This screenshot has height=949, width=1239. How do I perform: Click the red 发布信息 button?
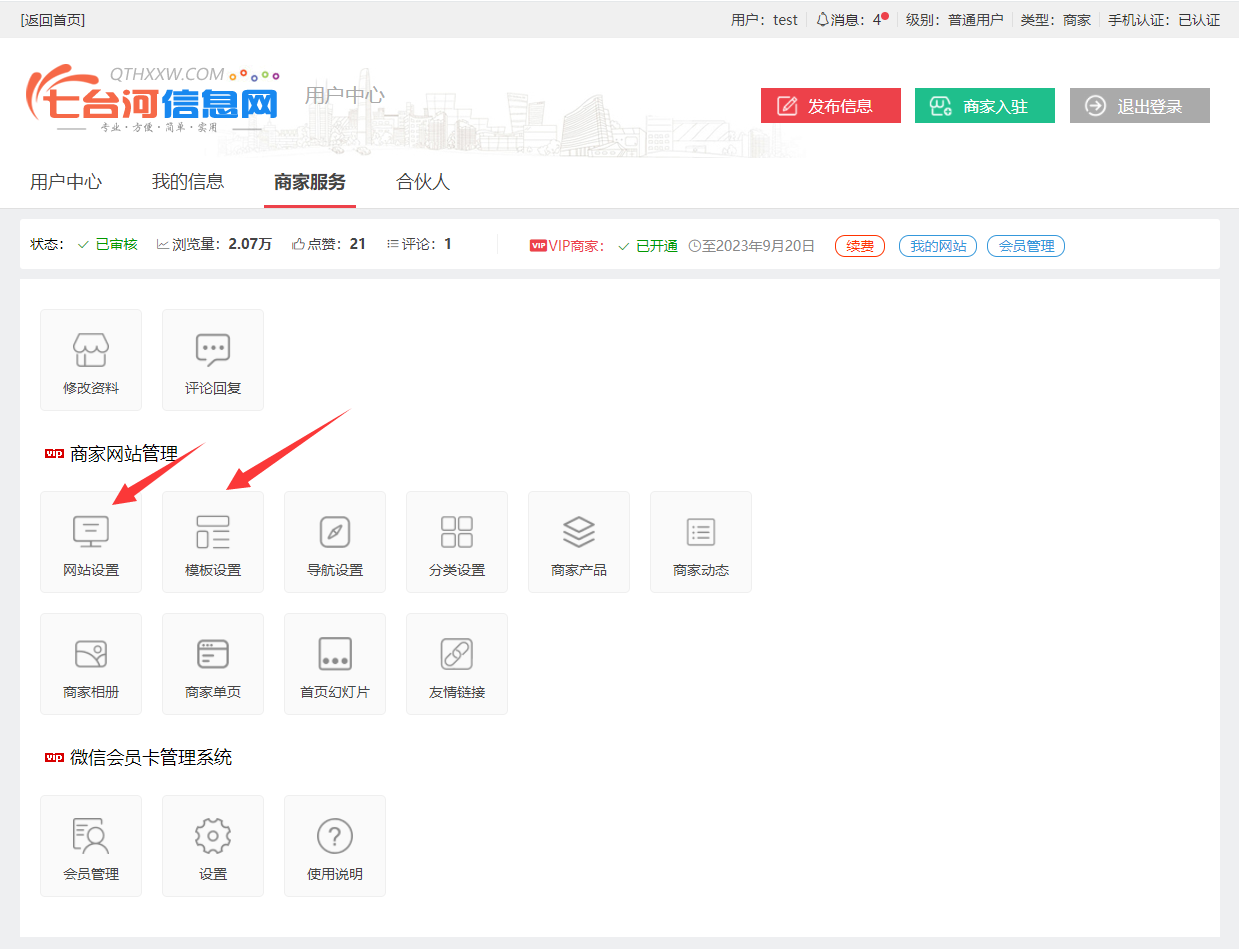click(830, 106)
